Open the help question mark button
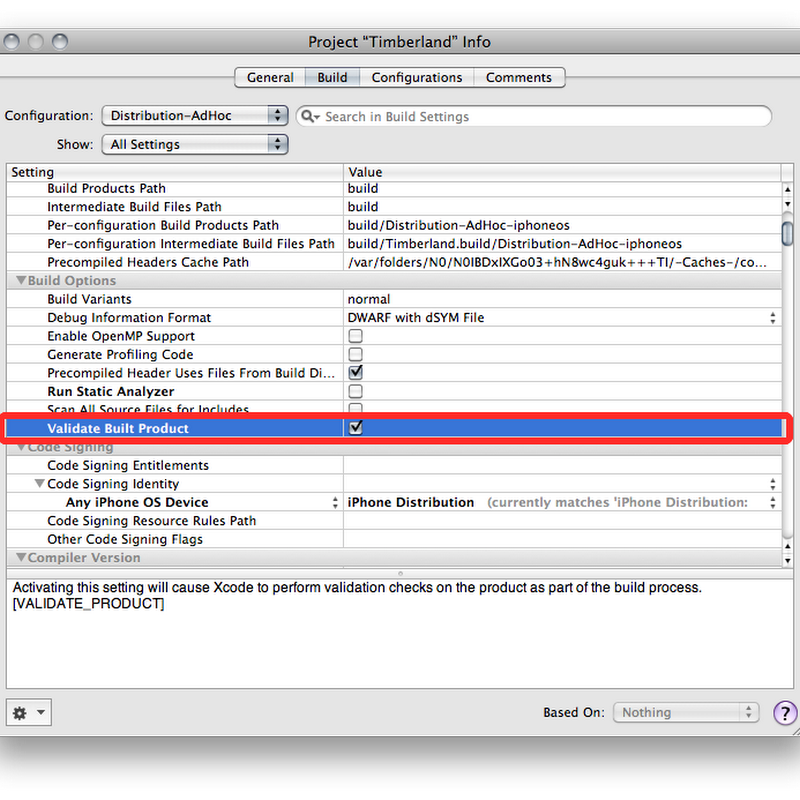Screen dimensions: 800x800 coord(785,712)
